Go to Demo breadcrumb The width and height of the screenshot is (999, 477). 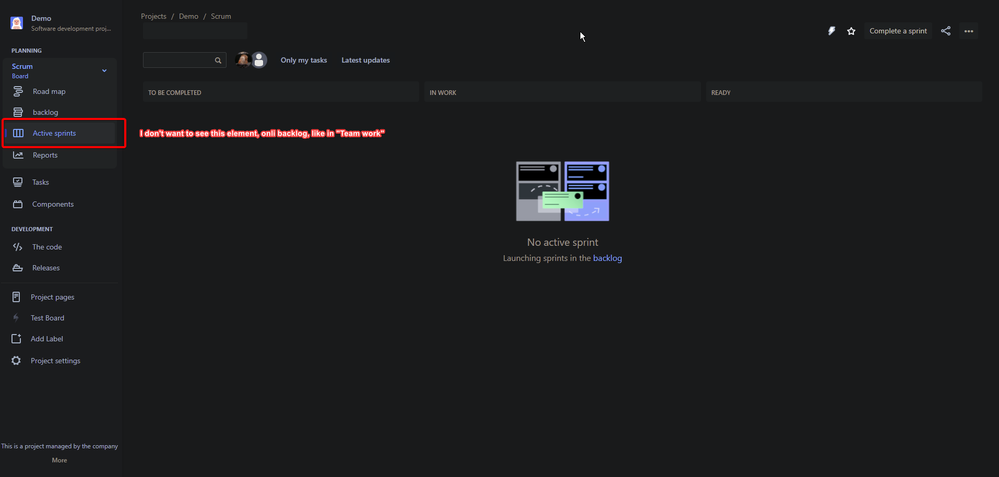(189, 16)
